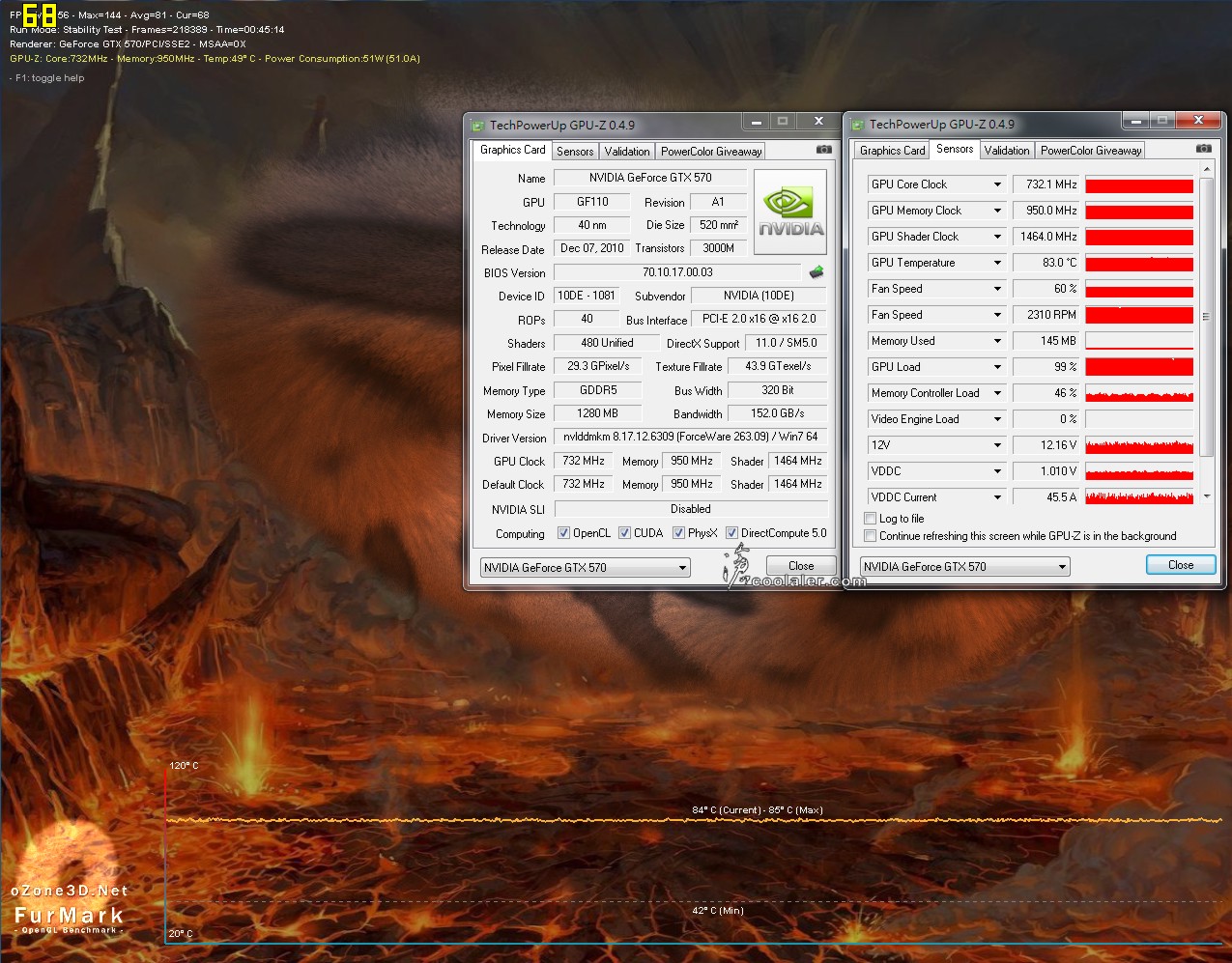Open the GPU Temperature sensor dropdown
The image size is (1232, 963).
997,263
